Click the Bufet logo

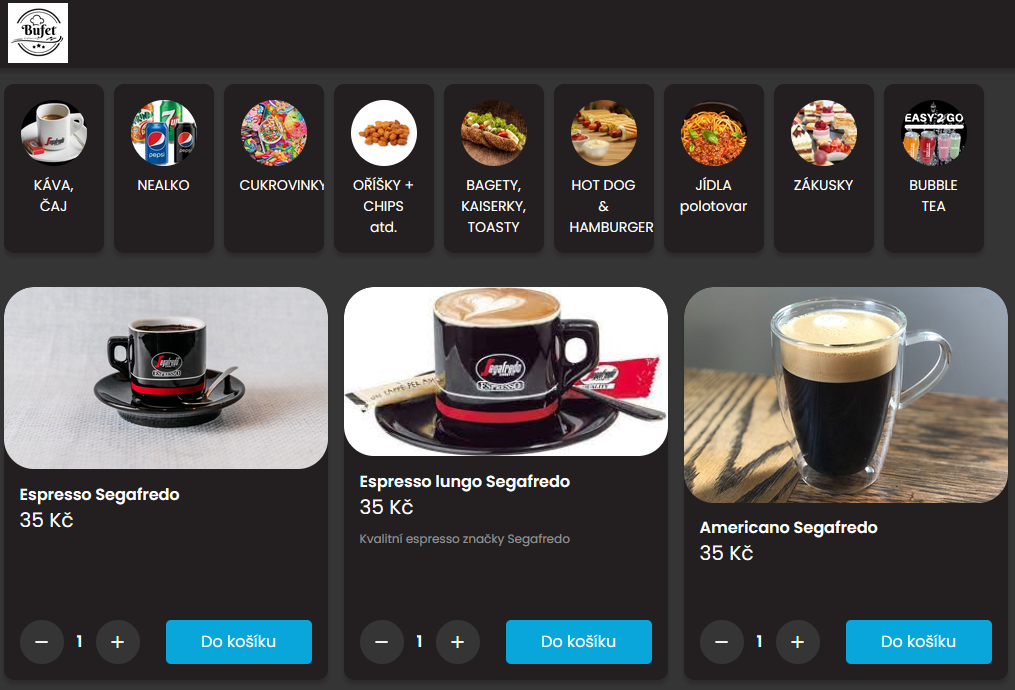click(x=38, y=33)
